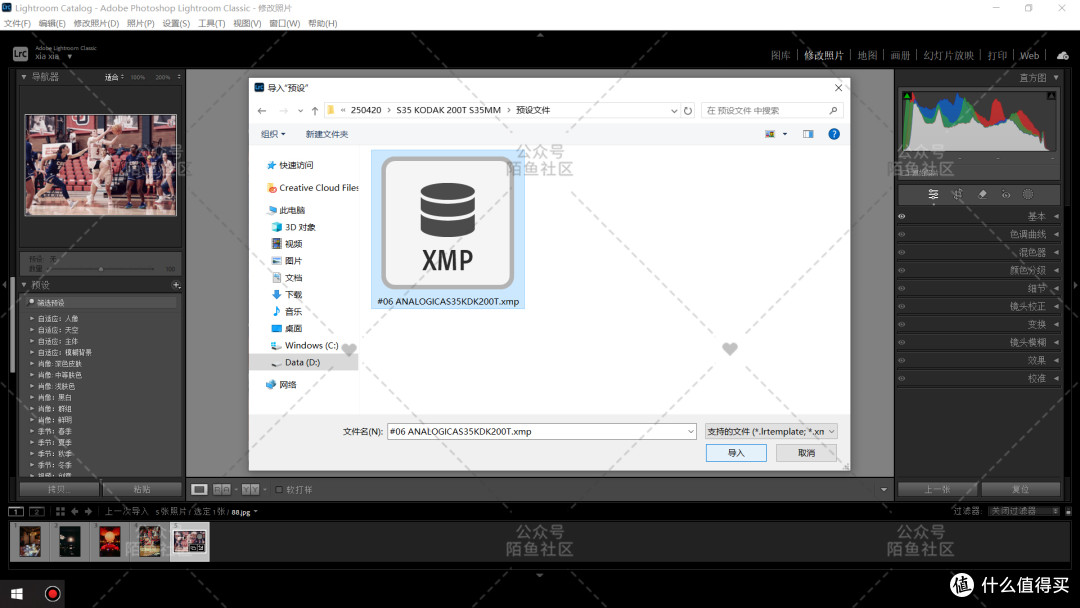Toggle visibility of 色调曲线 panel
1080x608 pixels.
(902, 234)
